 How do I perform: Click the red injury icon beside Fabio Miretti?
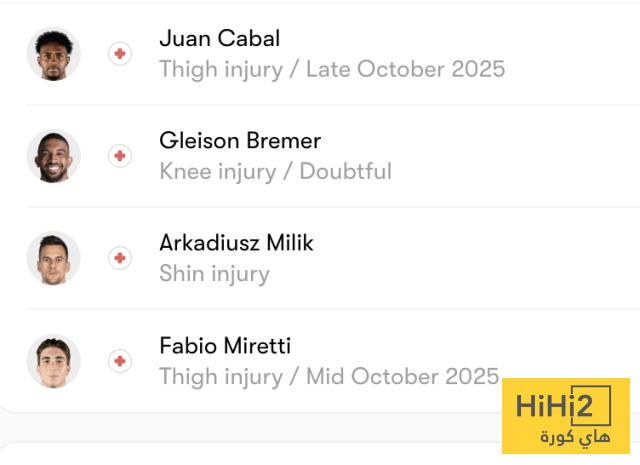click(x=120, y=360)
